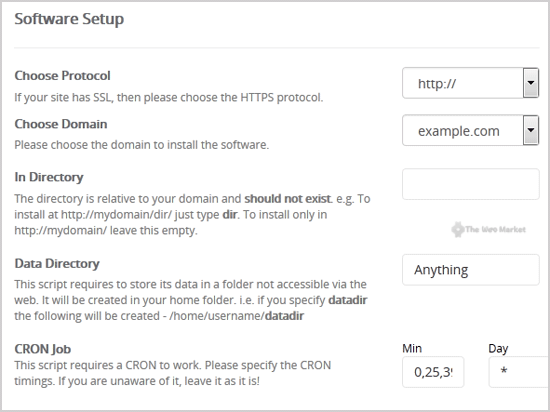Click the Data Directory field containing Anything

(x=471, y=270)
